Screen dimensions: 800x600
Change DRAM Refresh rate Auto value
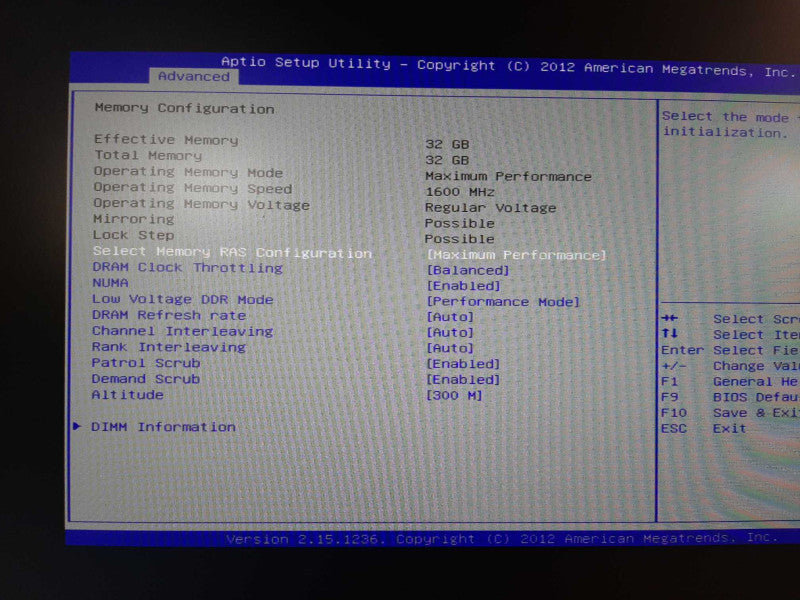(x=450, y=317)
